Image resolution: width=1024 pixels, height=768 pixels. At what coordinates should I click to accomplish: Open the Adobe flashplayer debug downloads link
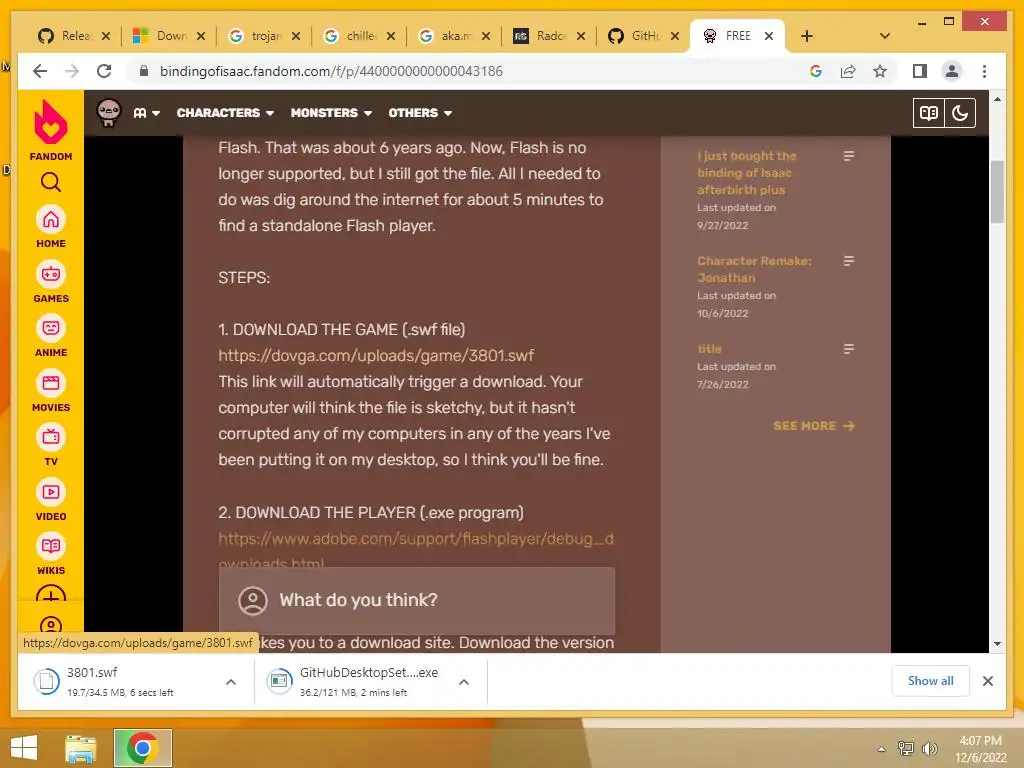coord(416,539)
